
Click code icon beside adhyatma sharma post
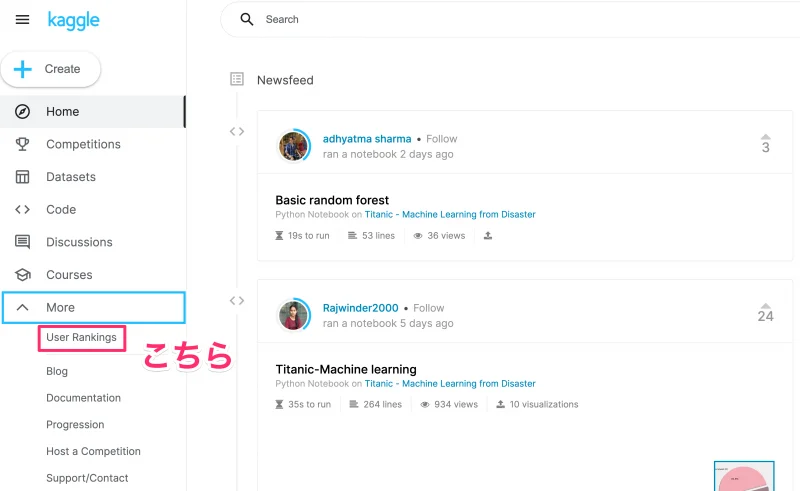point(237,132)
